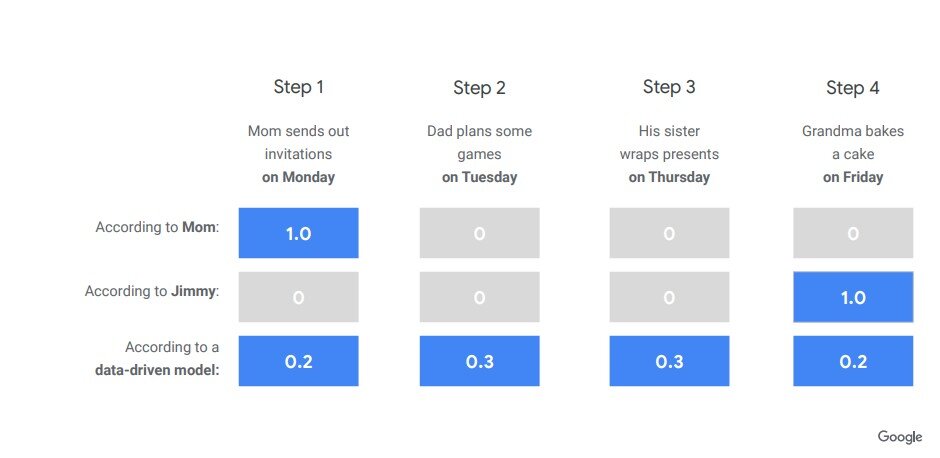Click the Step 1 heading
The width and height of the screenshot is (940, 458).
coord(299,87)
